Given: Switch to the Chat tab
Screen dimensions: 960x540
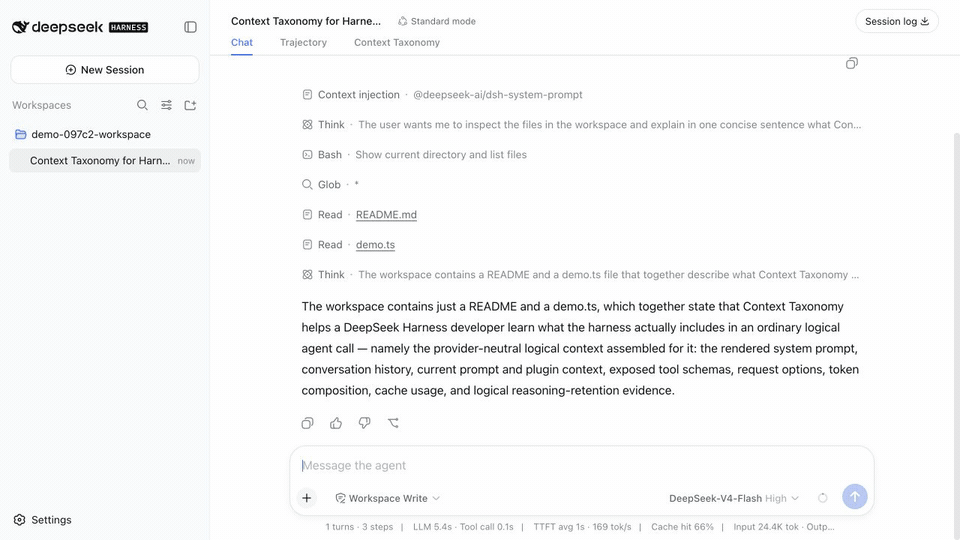Looking at the screenshot, I should coord(242,42).
